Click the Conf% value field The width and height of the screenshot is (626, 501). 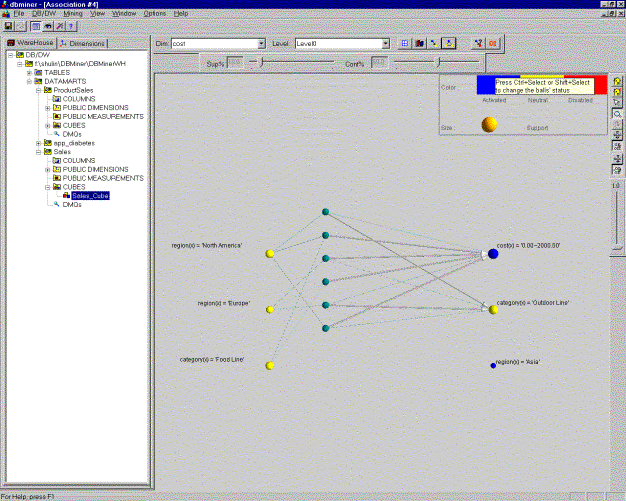click(379, 63)
